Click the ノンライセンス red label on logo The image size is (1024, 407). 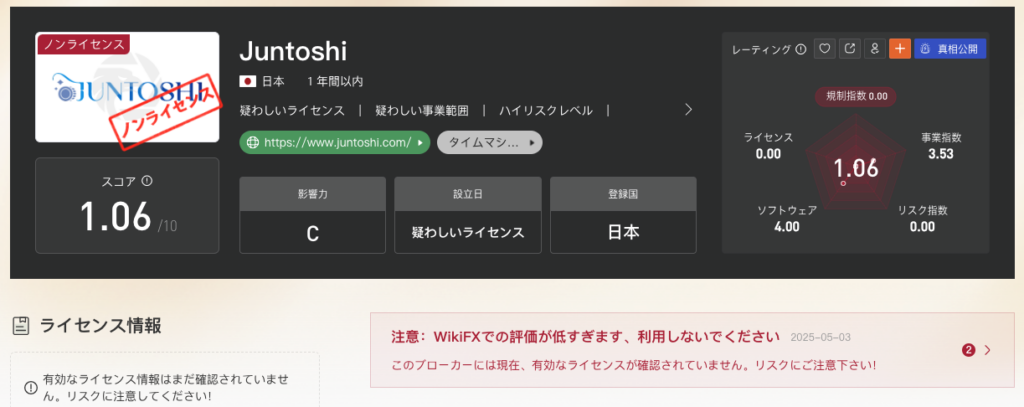tap(84, 44)
